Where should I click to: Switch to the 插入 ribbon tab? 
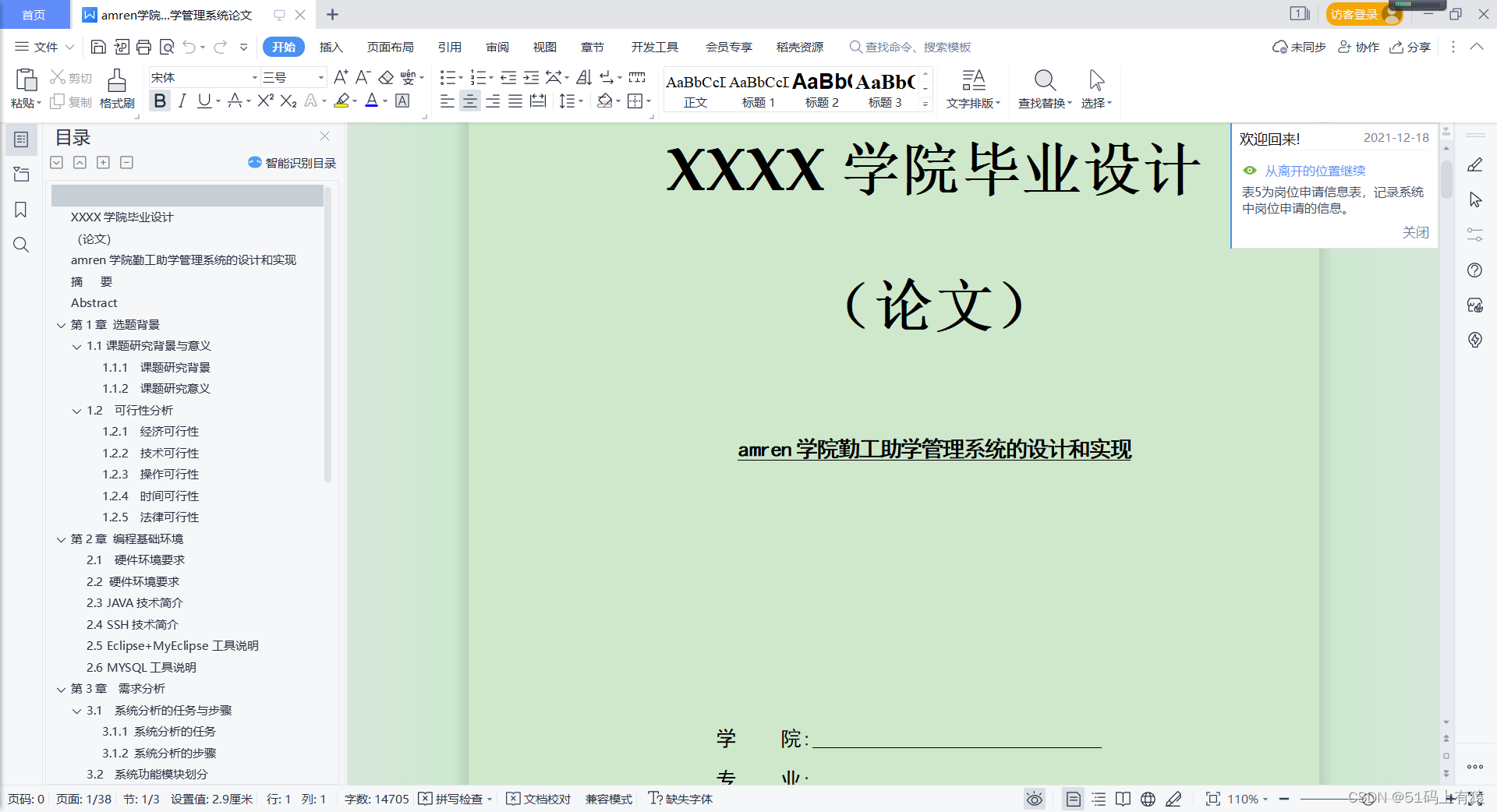pos(331,47)
